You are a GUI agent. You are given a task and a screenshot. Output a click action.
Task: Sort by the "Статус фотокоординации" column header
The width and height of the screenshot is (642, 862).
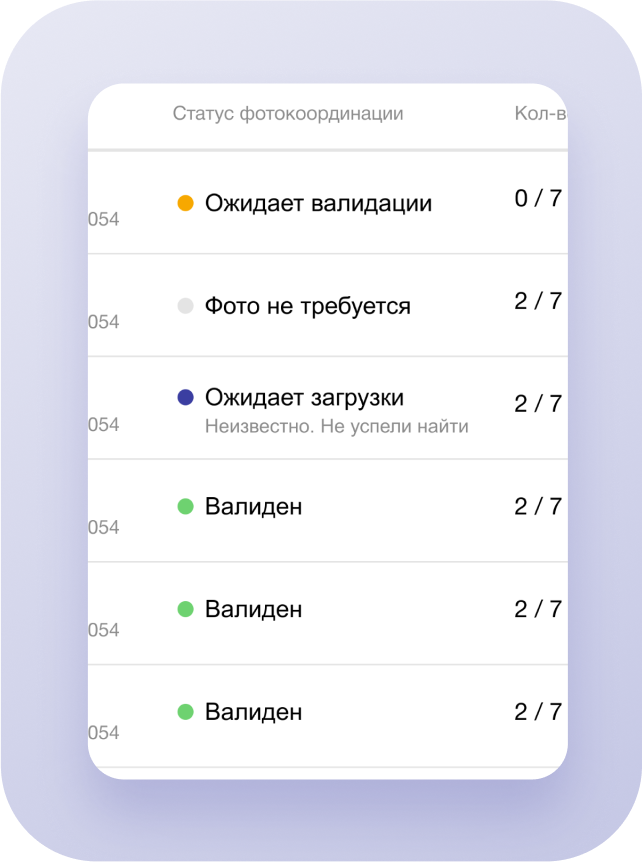pos(288,114)
